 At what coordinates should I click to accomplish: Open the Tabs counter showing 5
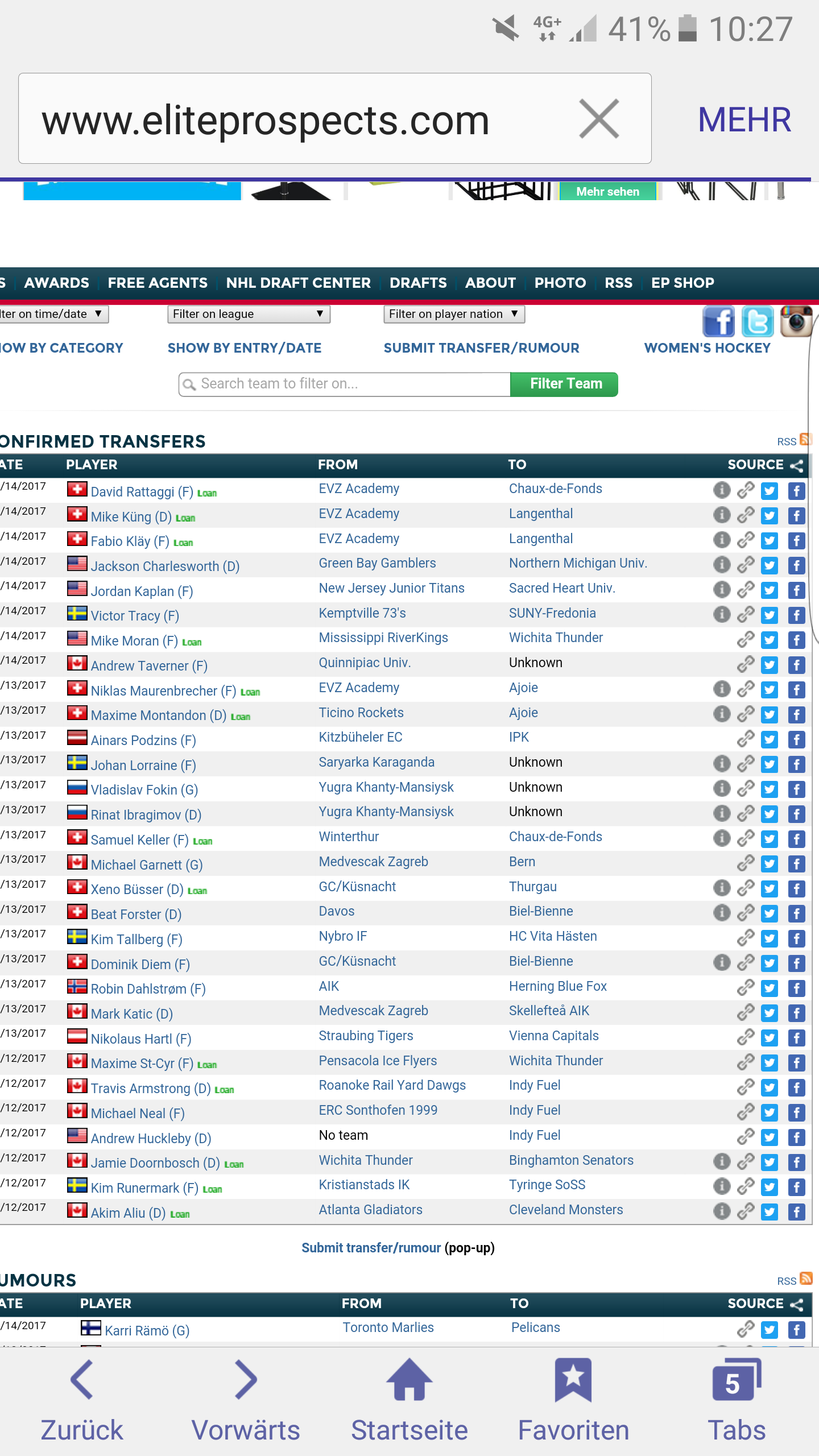coord(736,1380)
